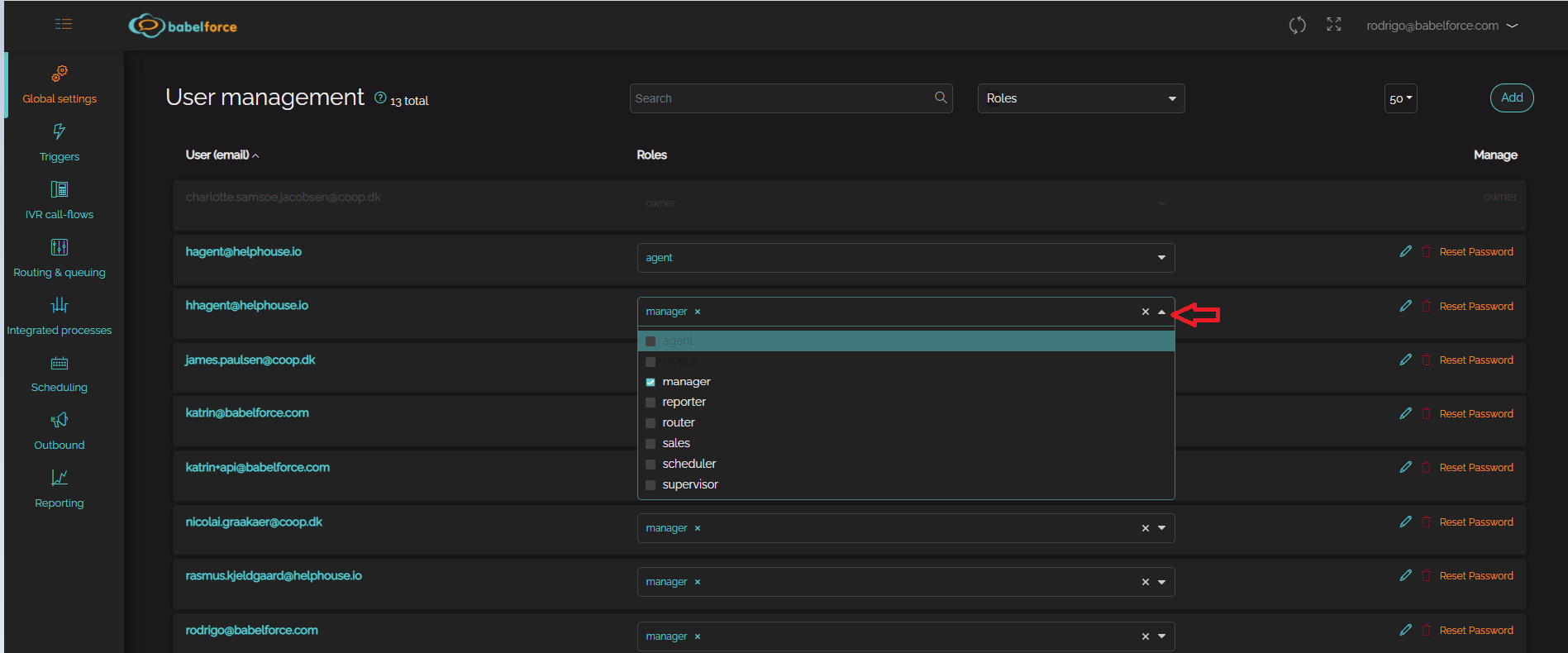
Task: Click the search magnifier icon
Action: 941,98
